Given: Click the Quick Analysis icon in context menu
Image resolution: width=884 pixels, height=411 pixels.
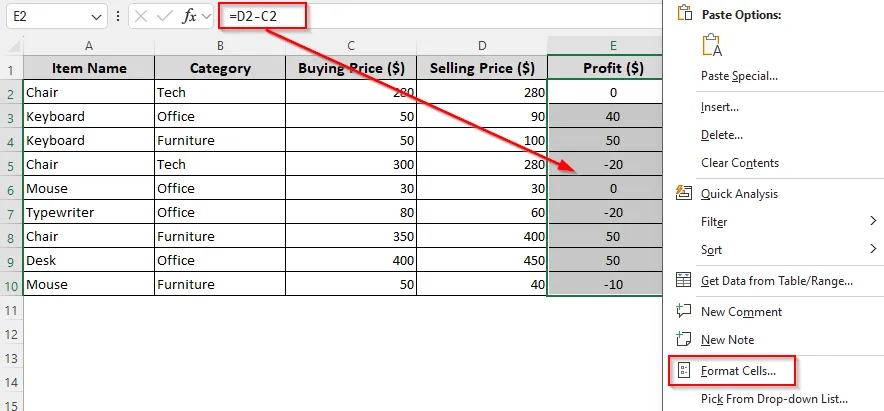Looking at the screenshot, I should click(x=684, y=193).
